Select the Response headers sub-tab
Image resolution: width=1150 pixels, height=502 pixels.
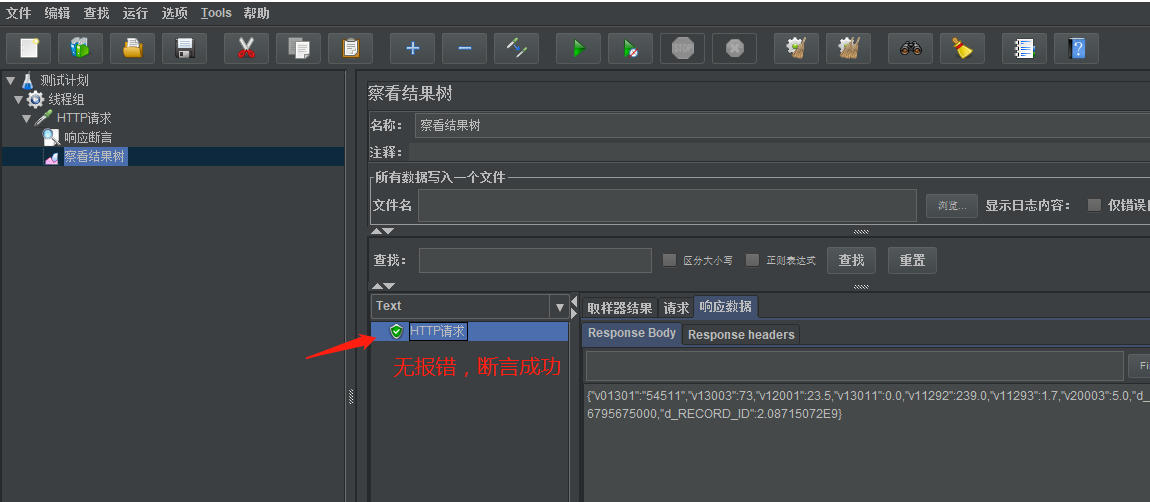[741, 335]
